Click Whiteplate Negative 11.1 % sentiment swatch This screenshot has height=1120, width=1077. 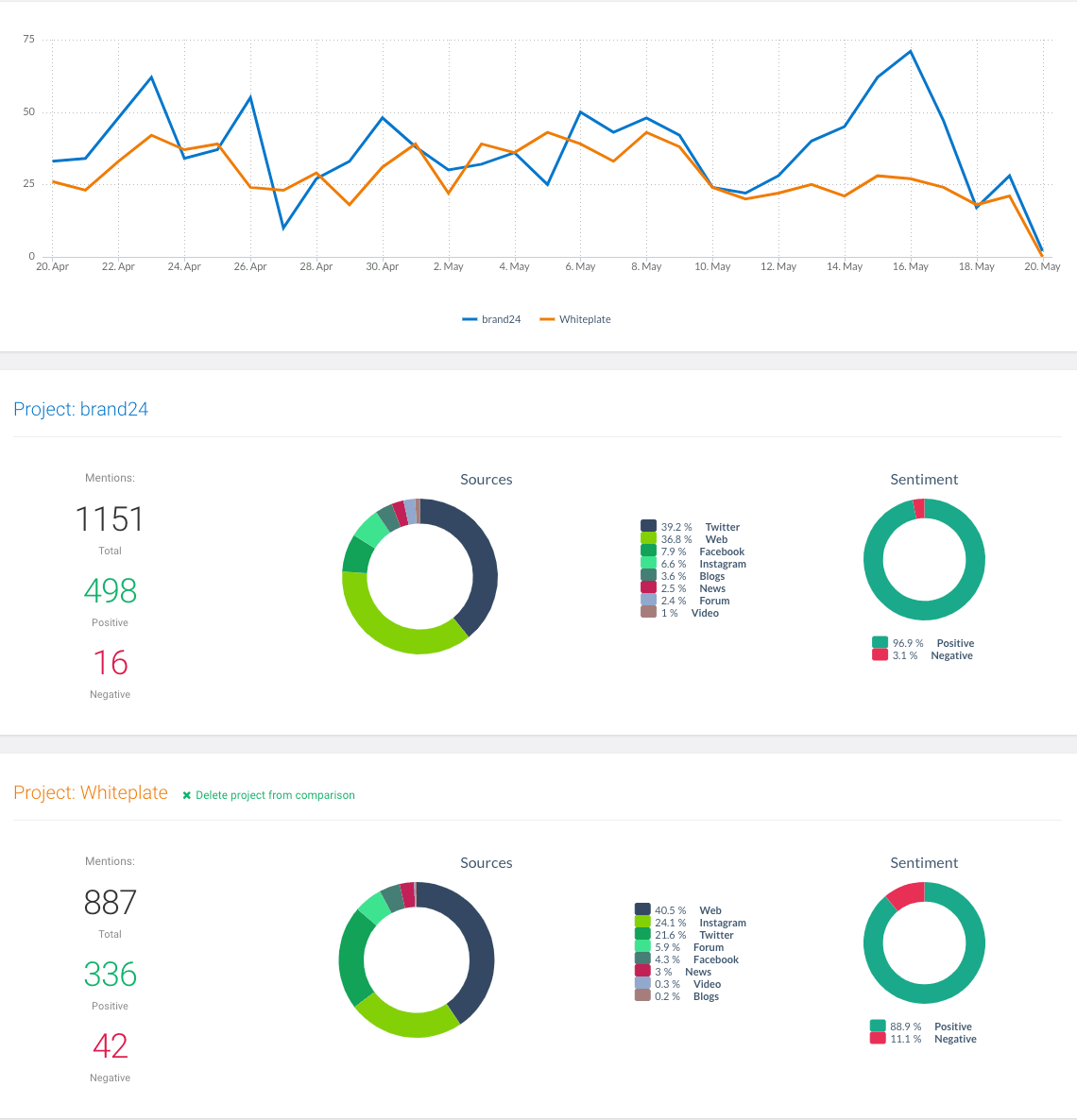(878, 1038)
